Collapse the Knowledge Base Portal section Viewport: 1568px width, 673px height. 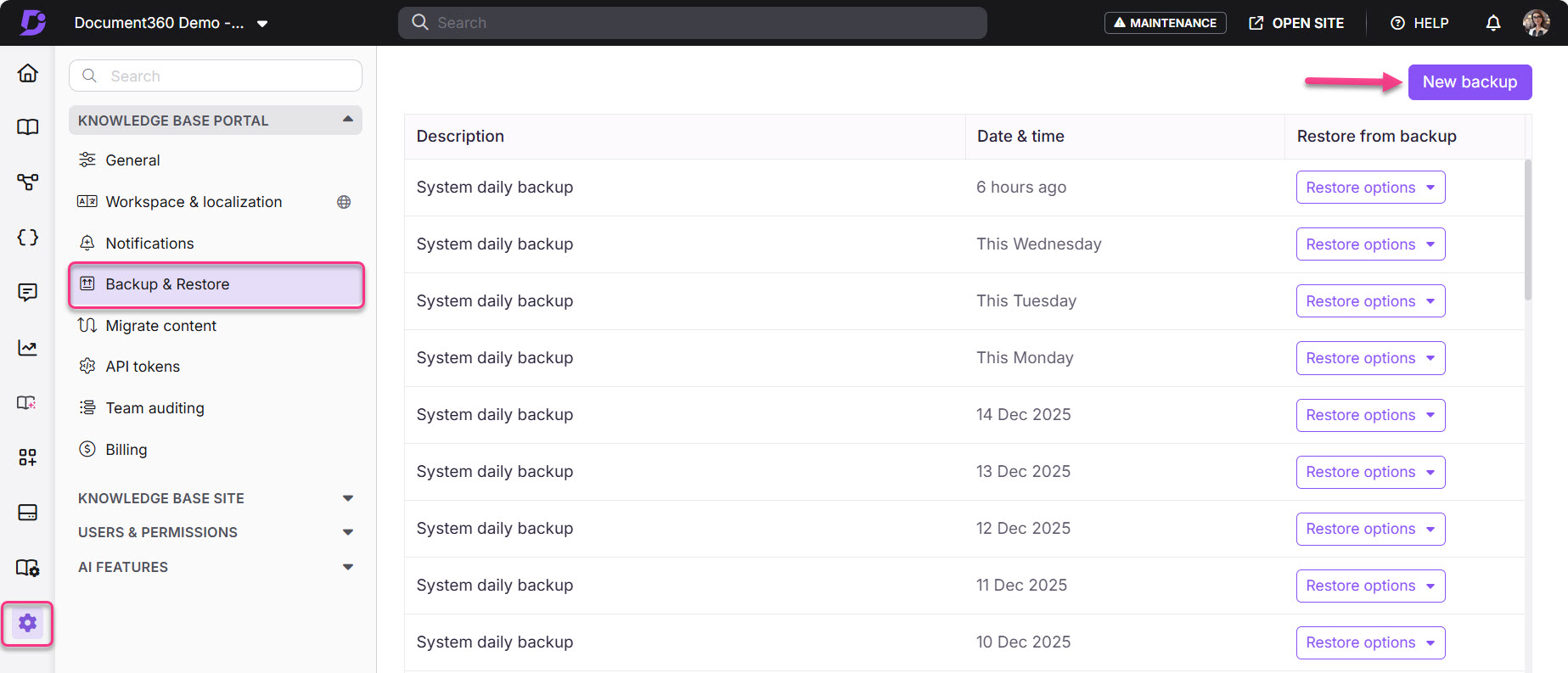tap(348, 120)
